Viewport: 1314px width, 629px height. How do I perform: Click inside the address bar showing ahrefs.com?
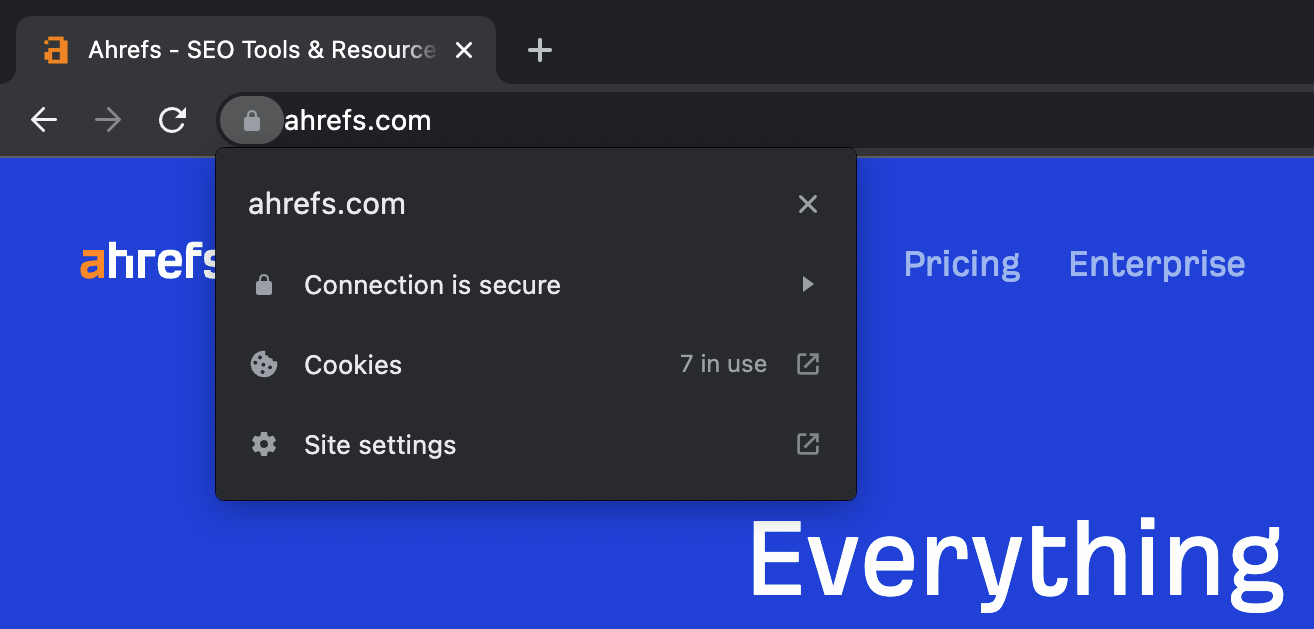(357, 120)
